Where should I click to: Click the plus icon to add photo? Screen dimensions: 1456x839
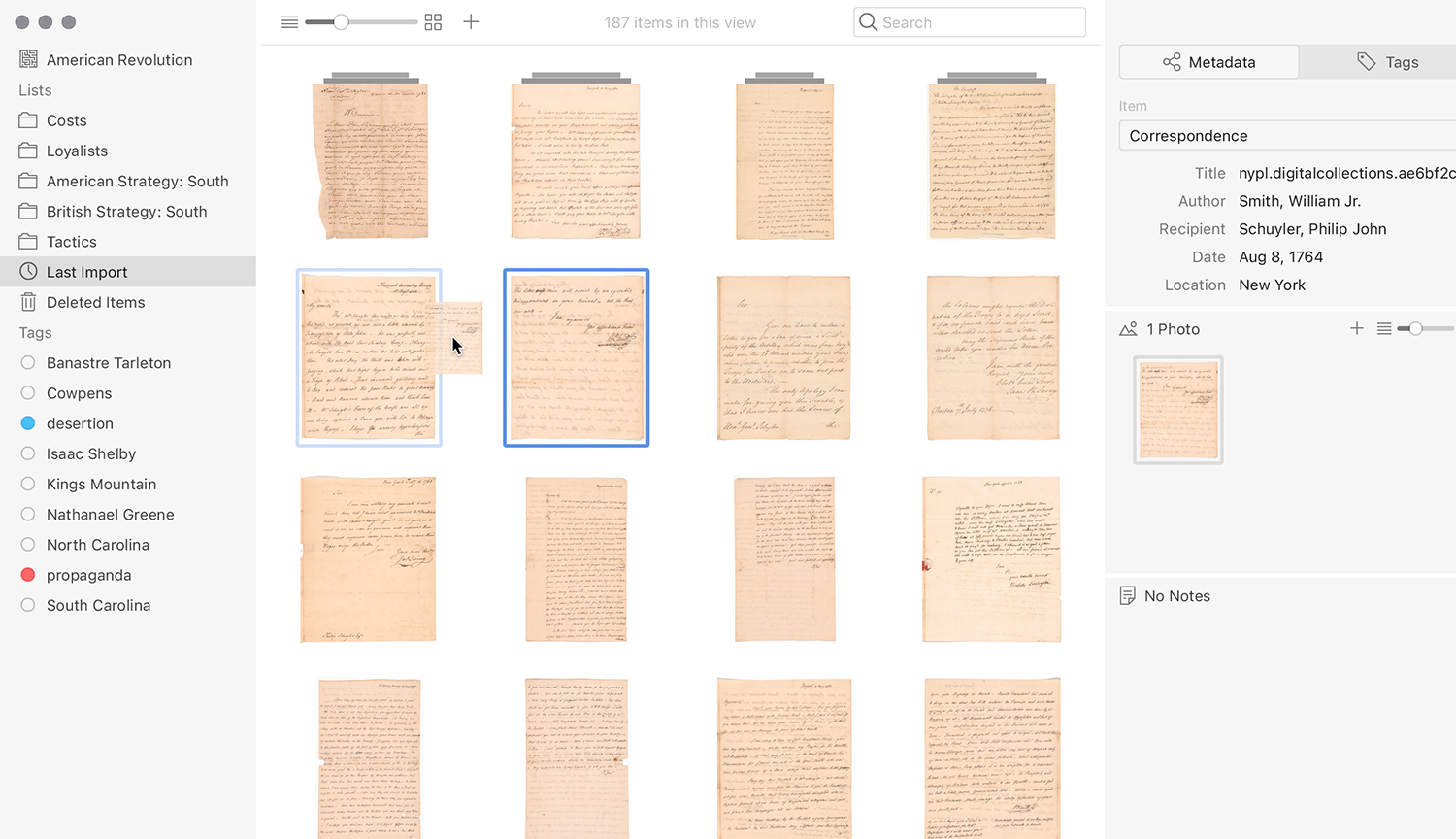(x=1356, y=329)
